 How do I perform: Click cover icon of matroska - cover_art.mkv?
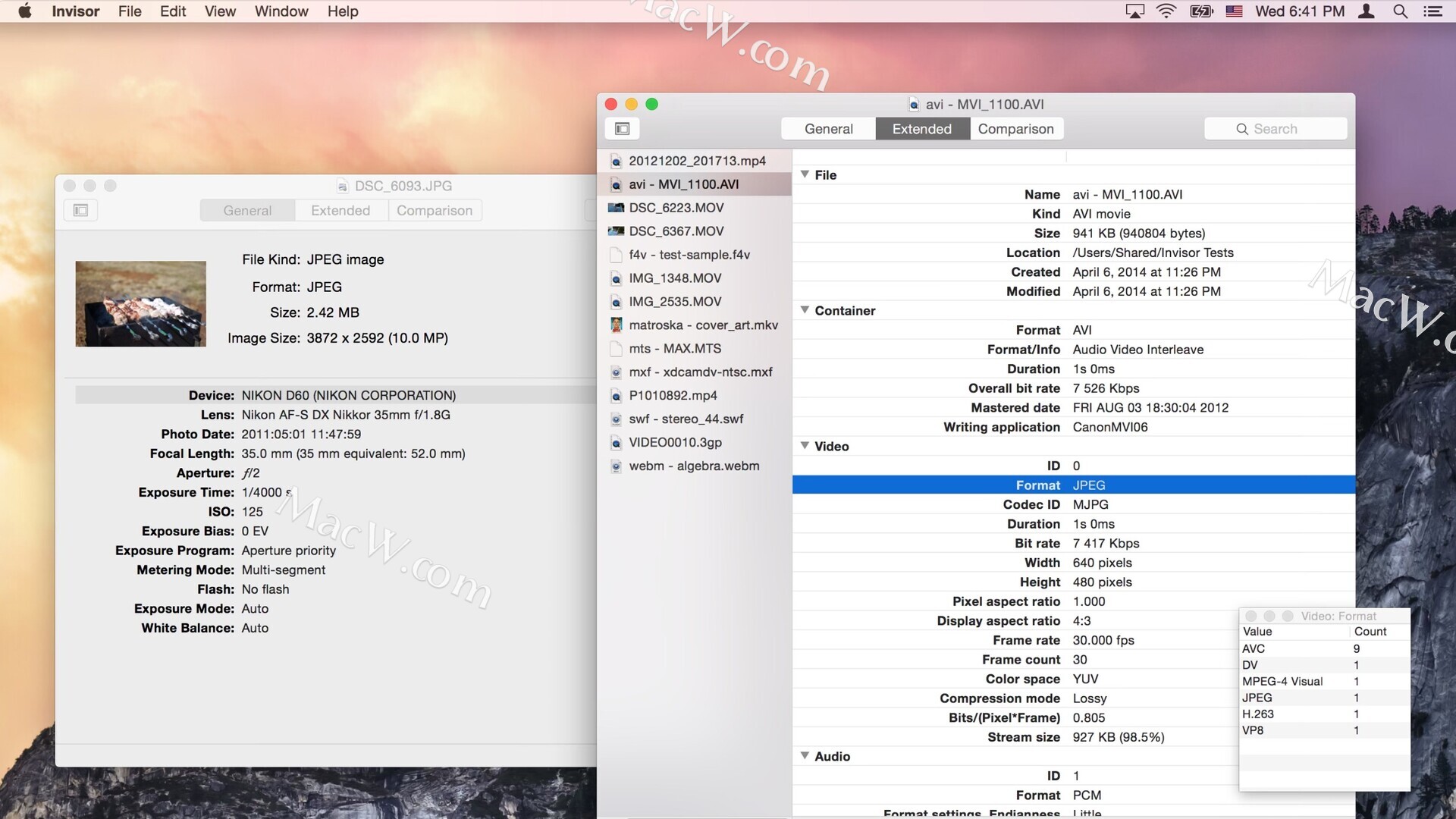click(x=616, y=325)
